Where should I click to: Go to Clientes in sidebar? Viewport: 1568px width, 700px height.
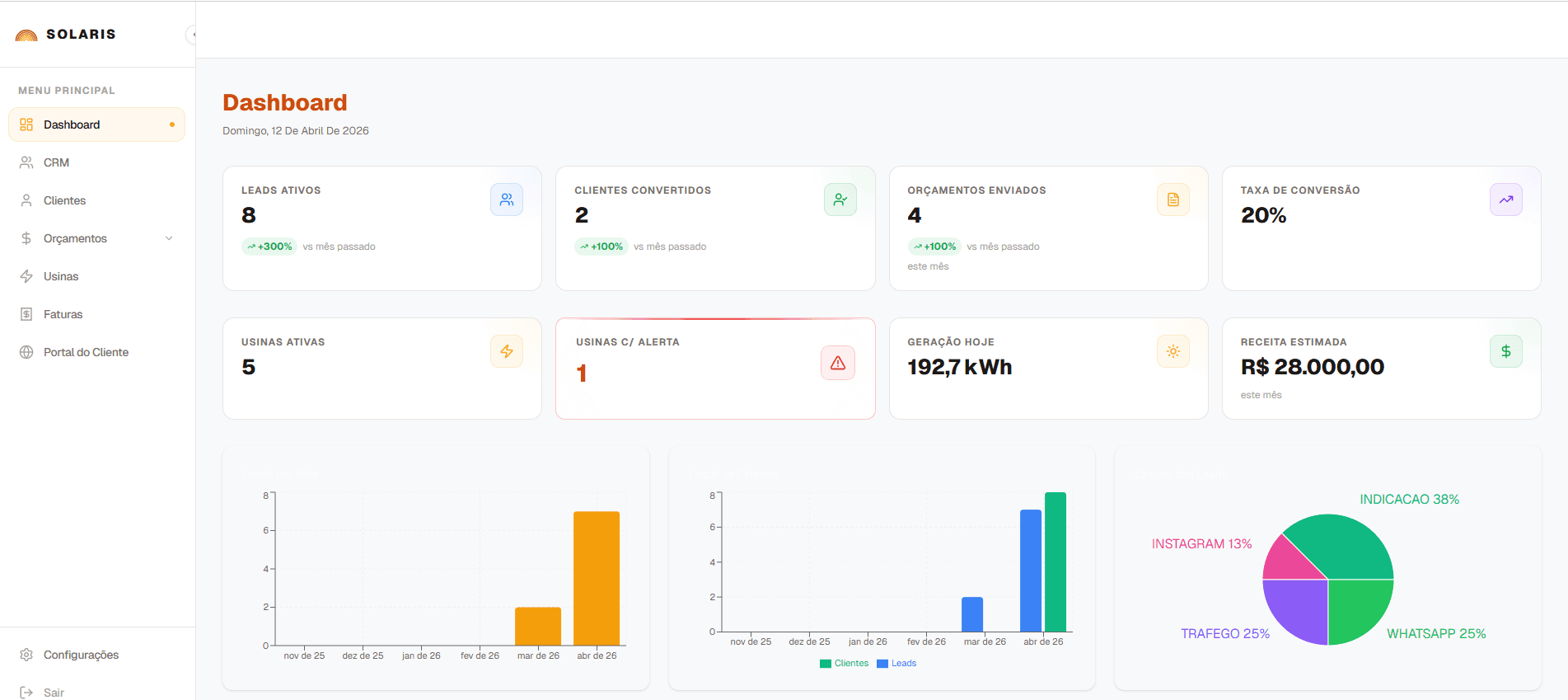coord(96,200)
